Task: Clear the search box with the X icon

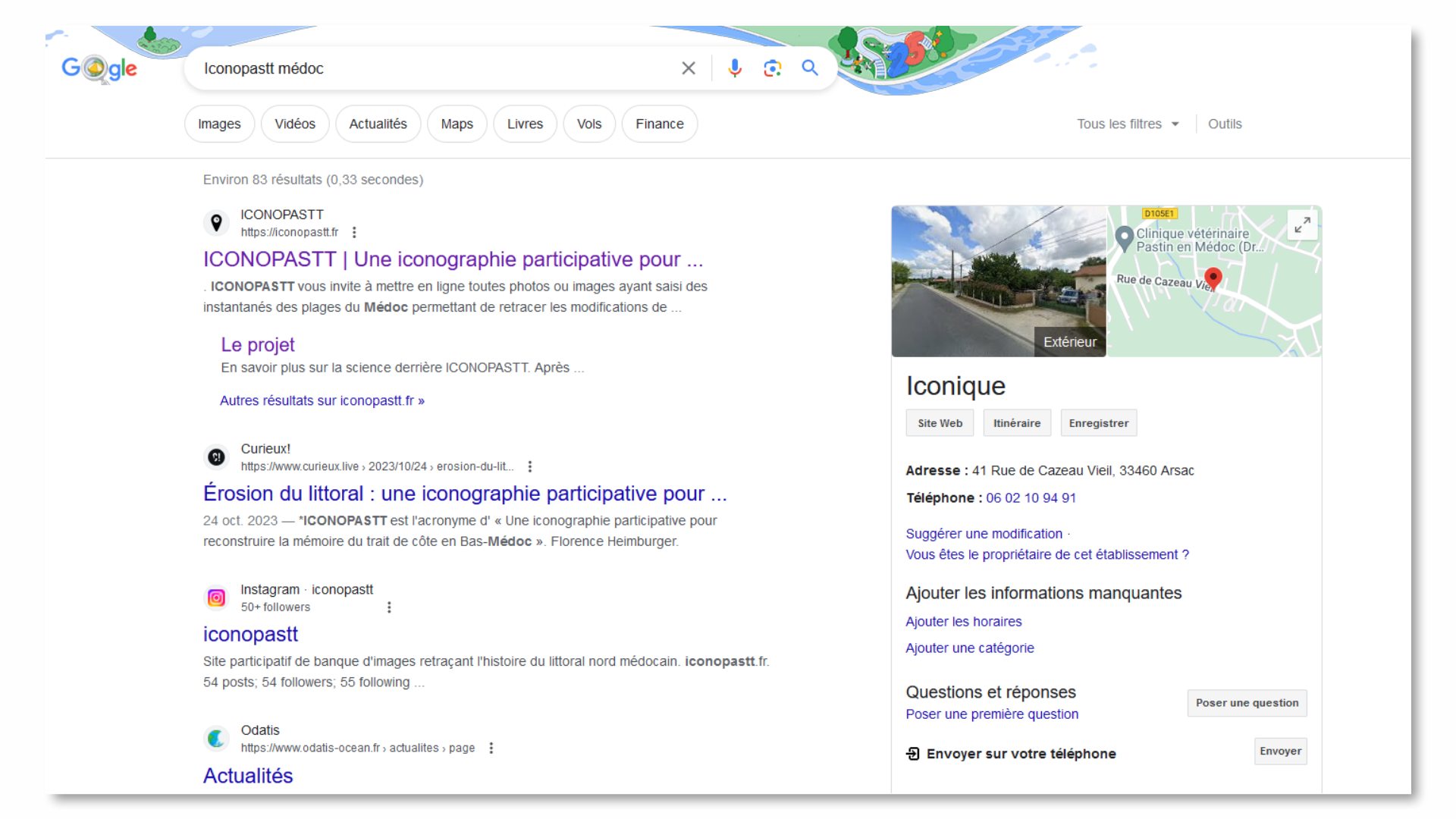Action: point(689,68)
